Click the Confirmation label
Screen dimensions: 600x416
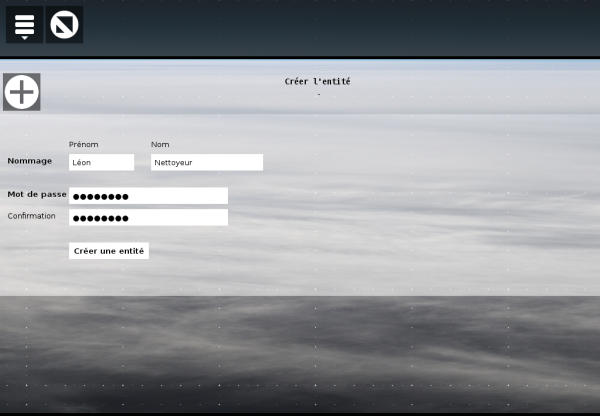(x=32, y=216)
